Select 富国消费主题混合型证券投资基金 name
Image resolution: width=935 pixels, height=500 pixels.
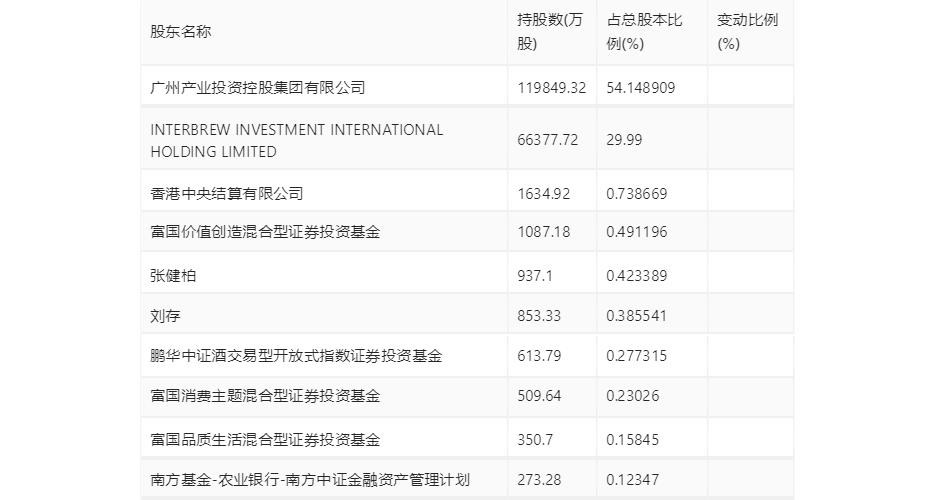265,396
